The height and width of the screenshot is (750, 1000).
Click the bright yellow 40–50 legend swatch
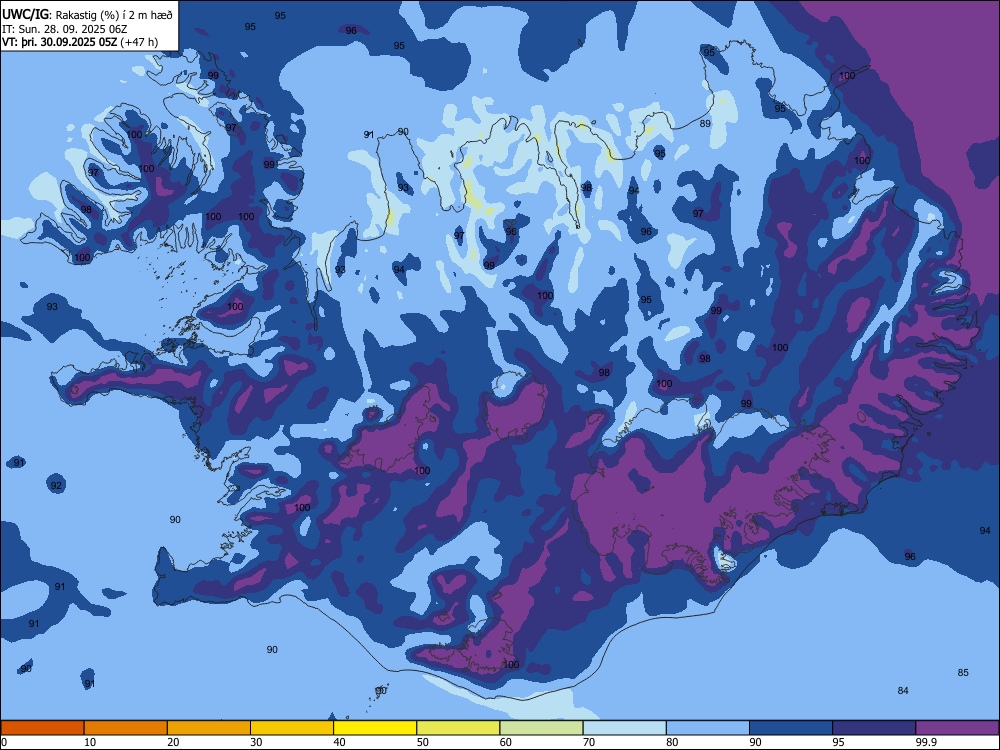point(375,728)
